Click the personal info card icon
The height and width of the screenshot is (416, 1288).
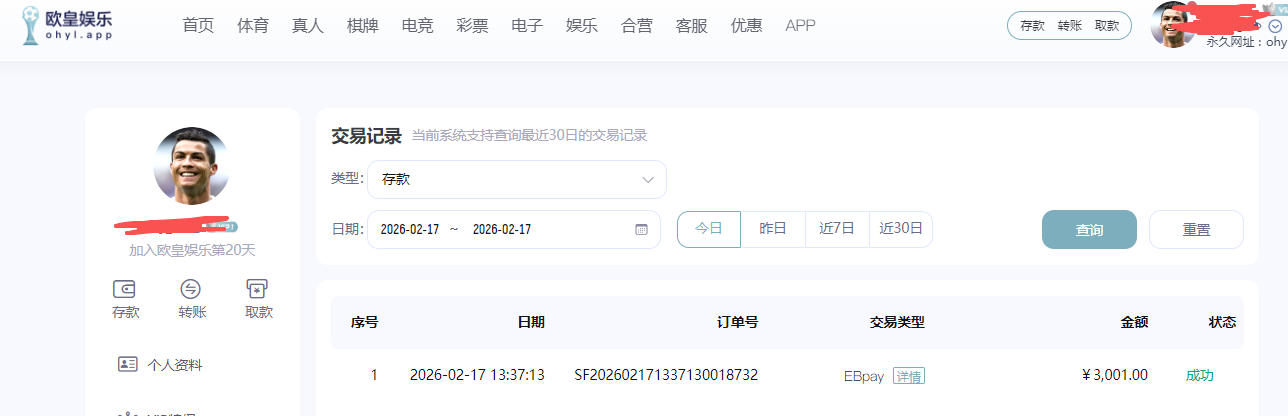127,364
